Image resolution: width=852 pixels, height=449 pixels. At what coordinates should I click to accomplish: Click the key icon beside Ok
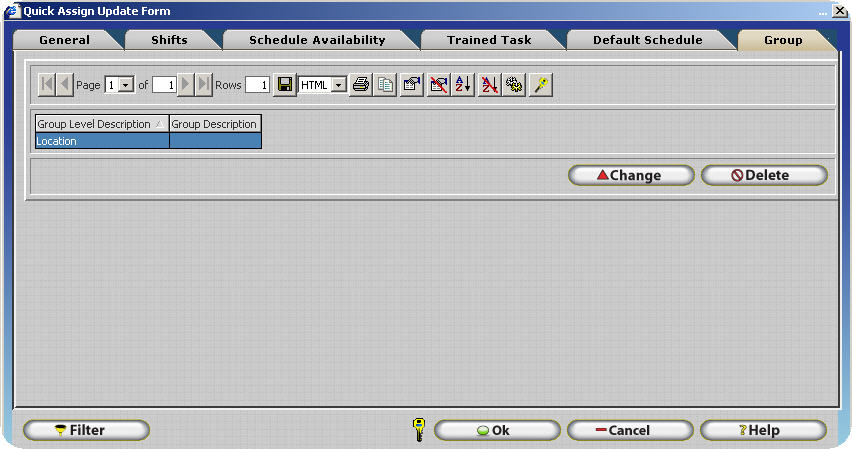419,430
